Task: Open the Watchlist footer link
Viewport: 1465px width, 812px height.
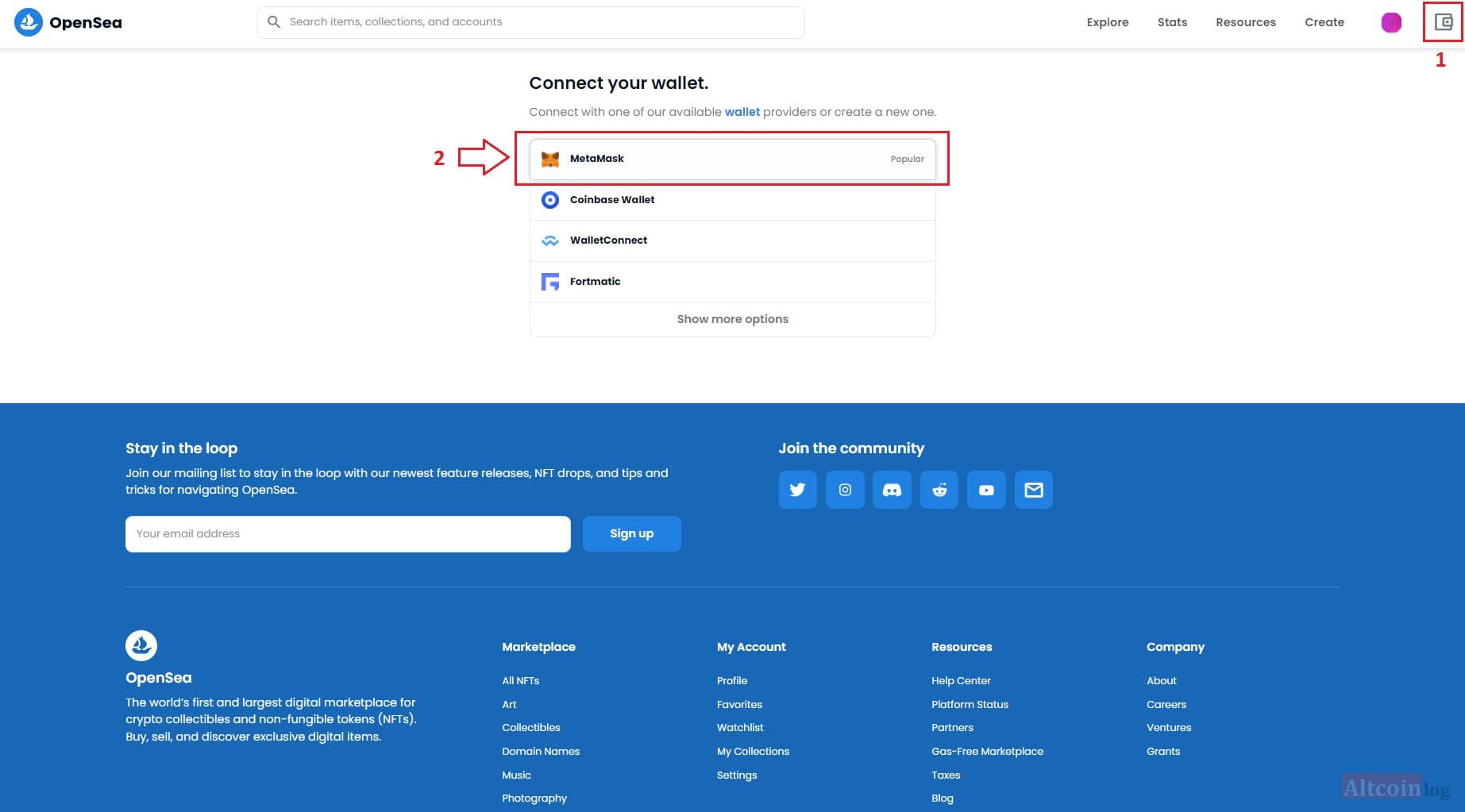Action: point(740,727)
